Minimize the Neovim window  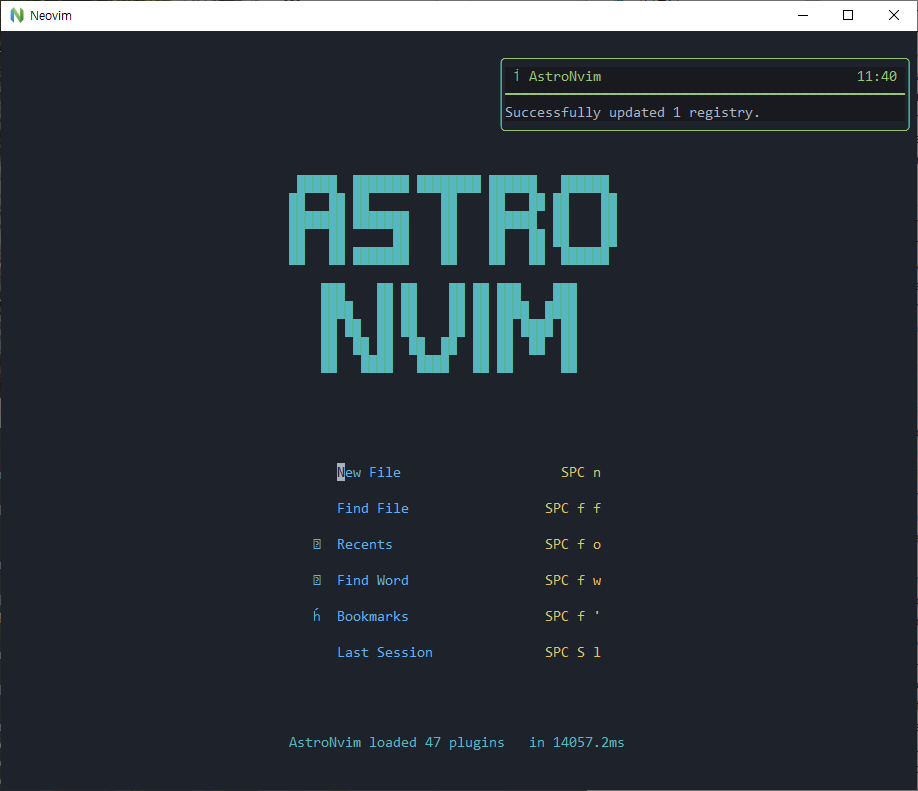803,15
